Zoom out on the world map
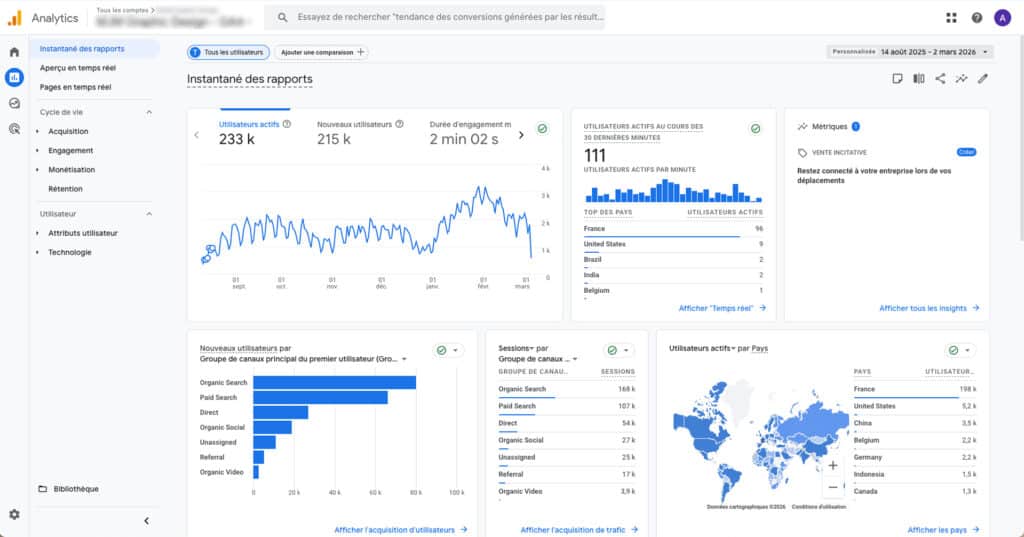Viewport: 1024px width, 537px height. [833, 487]
